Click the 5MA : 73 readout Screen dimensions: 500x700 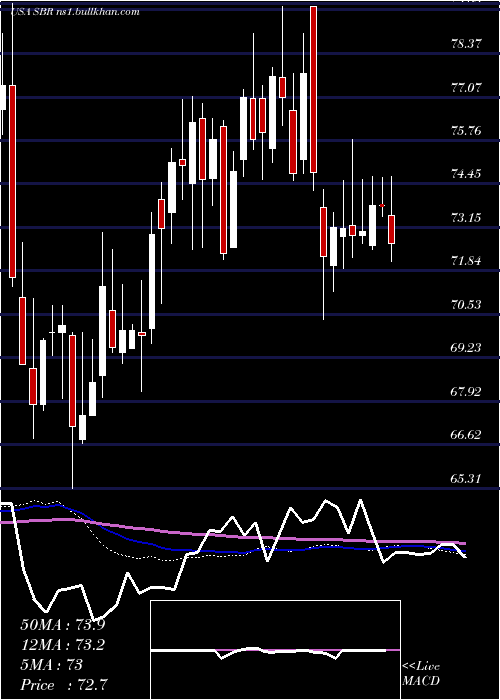(52, 665)
